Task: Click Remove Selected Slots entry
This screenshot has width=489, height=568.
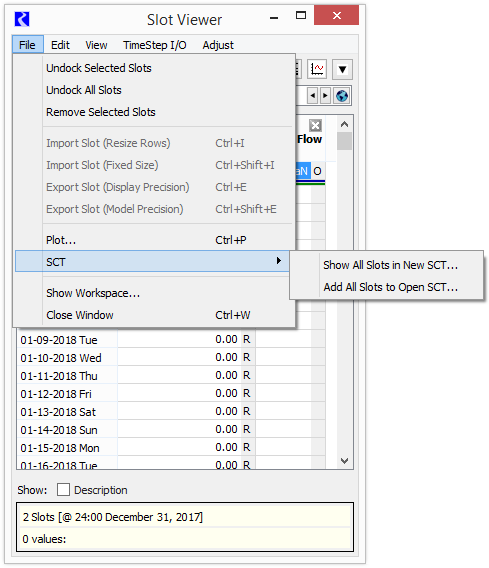Action: click(101, 112)
